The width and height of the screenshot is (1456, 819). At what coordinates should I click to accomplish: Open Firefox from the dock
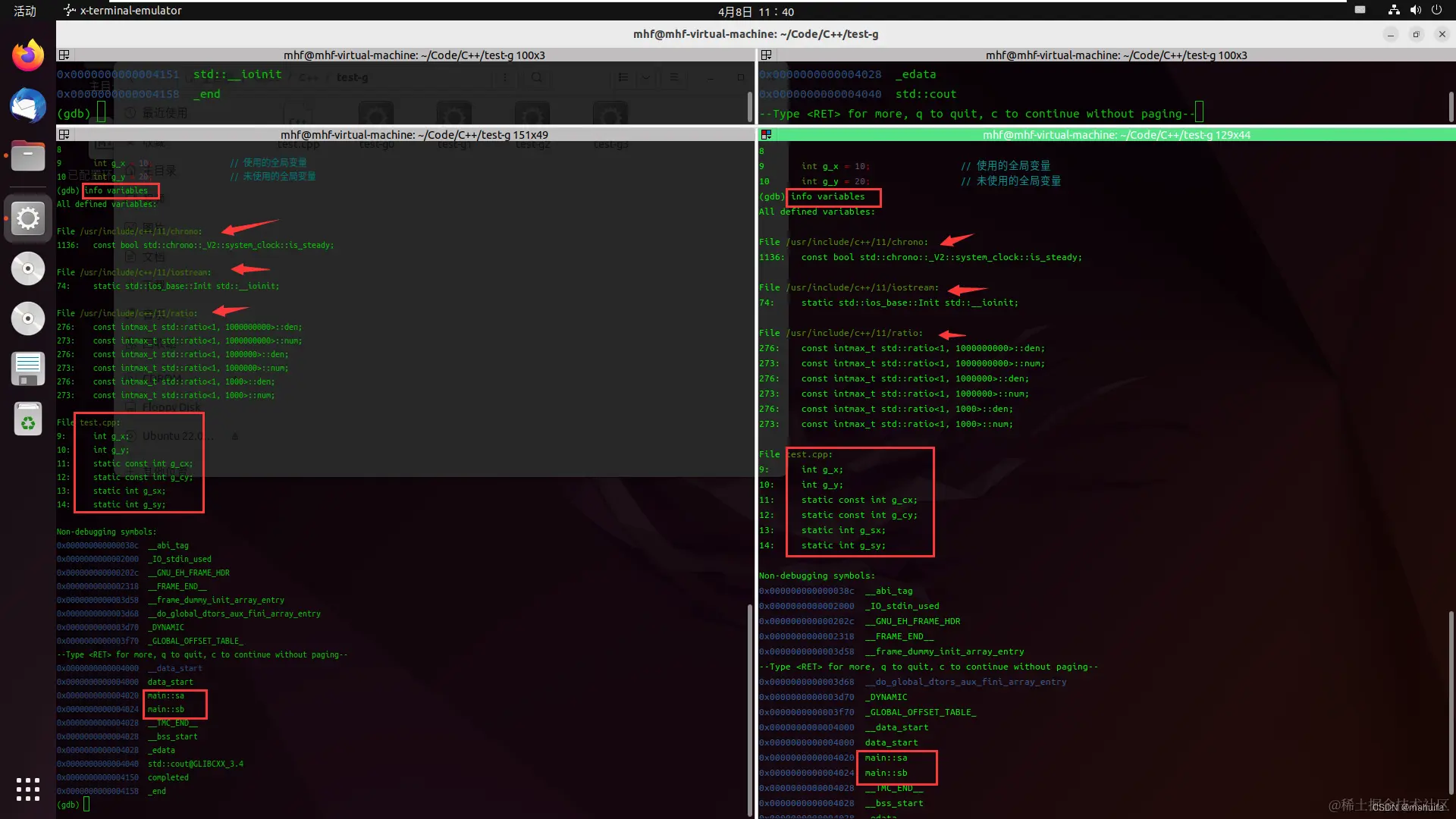tap(28, 55)
